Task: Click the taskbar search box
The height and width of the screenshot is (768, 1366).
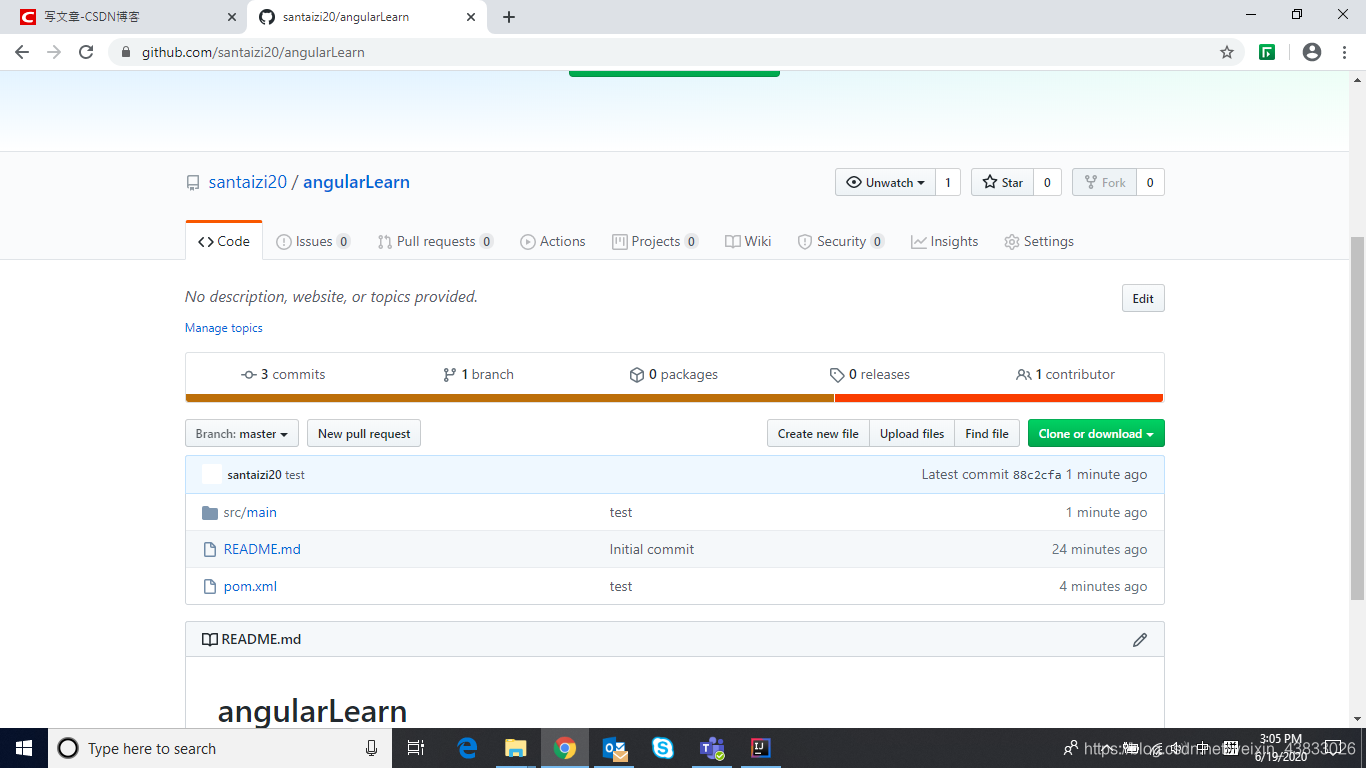Action: 220,748
